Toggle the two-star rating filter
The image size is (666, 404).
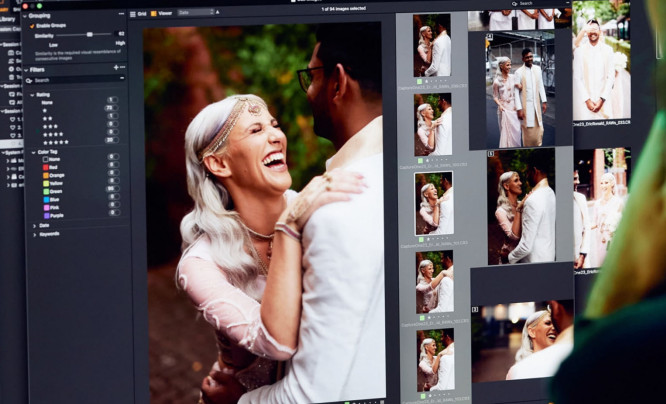(113, 116)
